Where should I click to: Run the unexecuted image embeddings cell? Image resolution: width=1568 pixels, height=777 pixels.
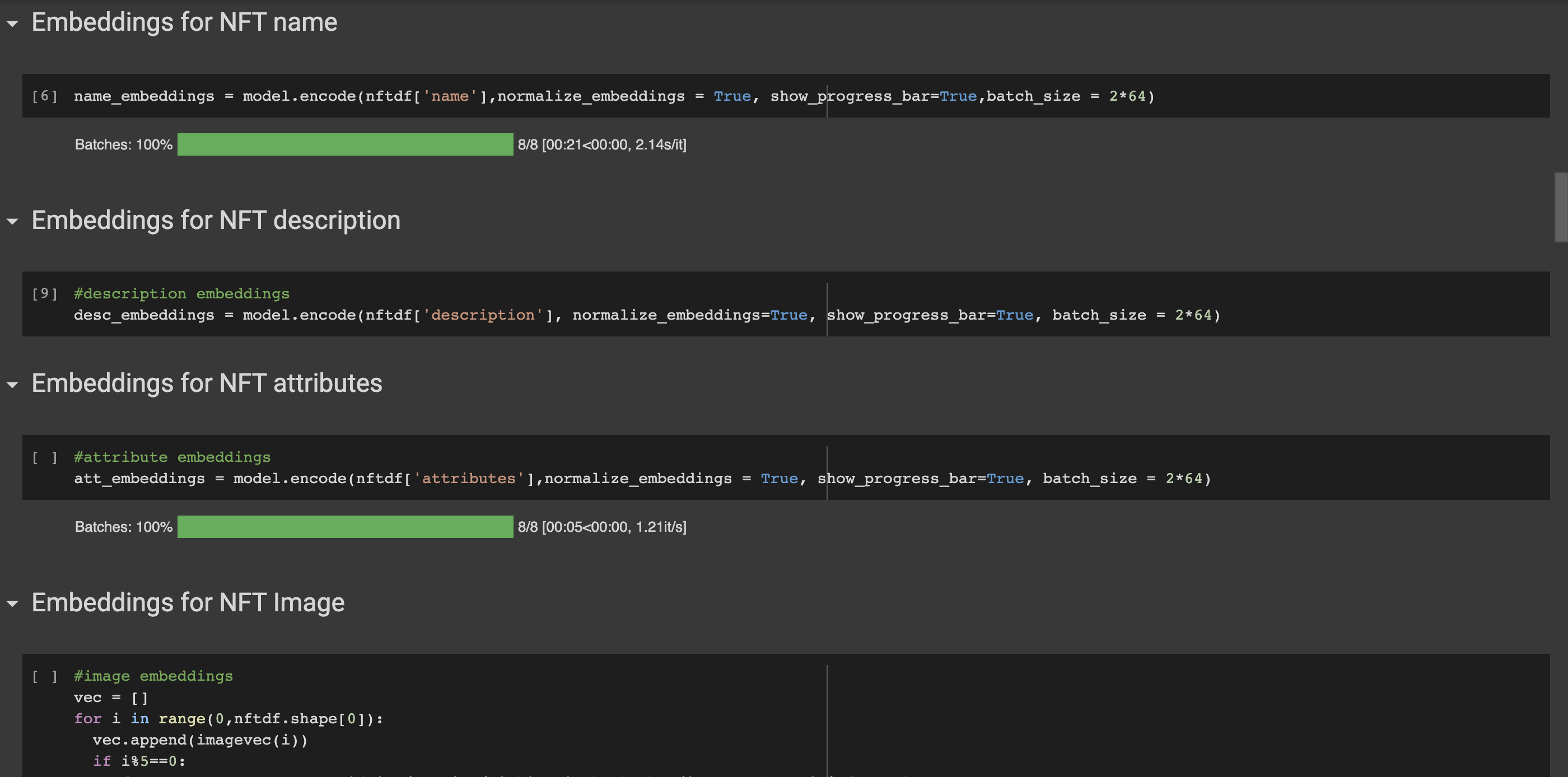click(x=44, y=676)
